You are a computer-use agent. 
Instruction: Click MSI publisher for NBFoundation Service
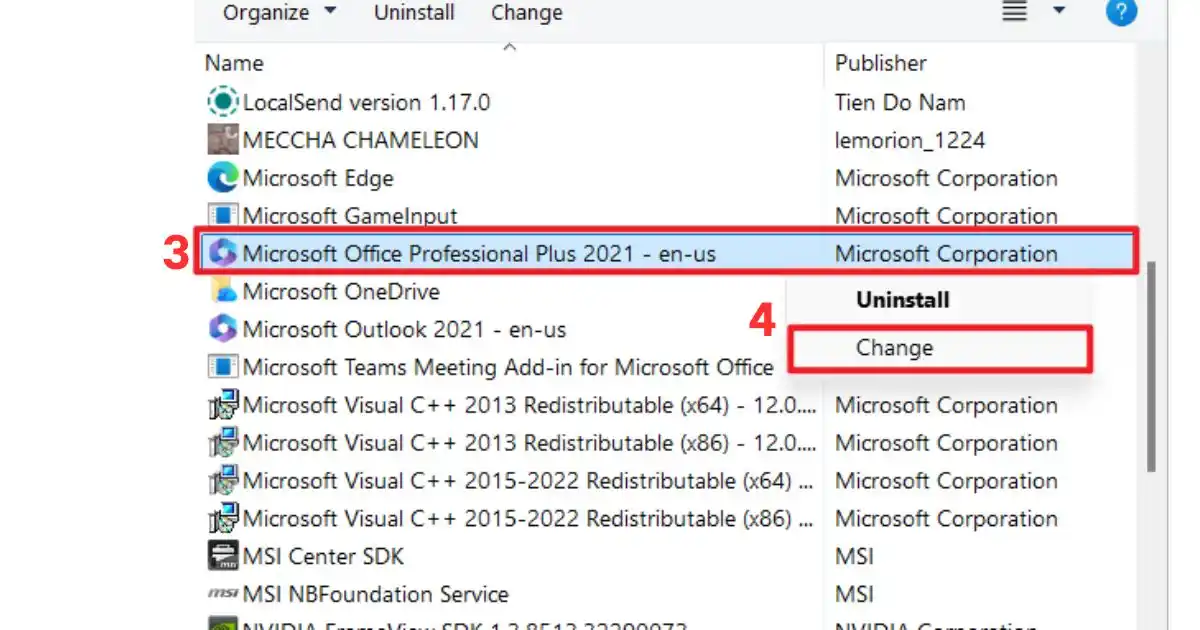854,594
